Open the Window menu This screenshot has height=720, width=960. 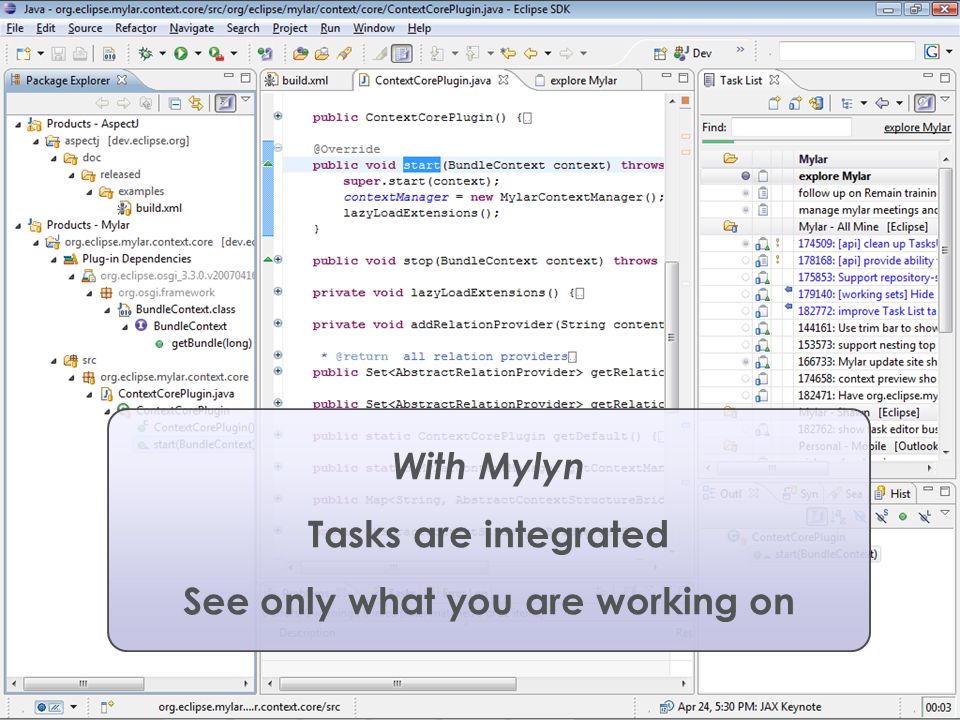click(x=373, y=28)
